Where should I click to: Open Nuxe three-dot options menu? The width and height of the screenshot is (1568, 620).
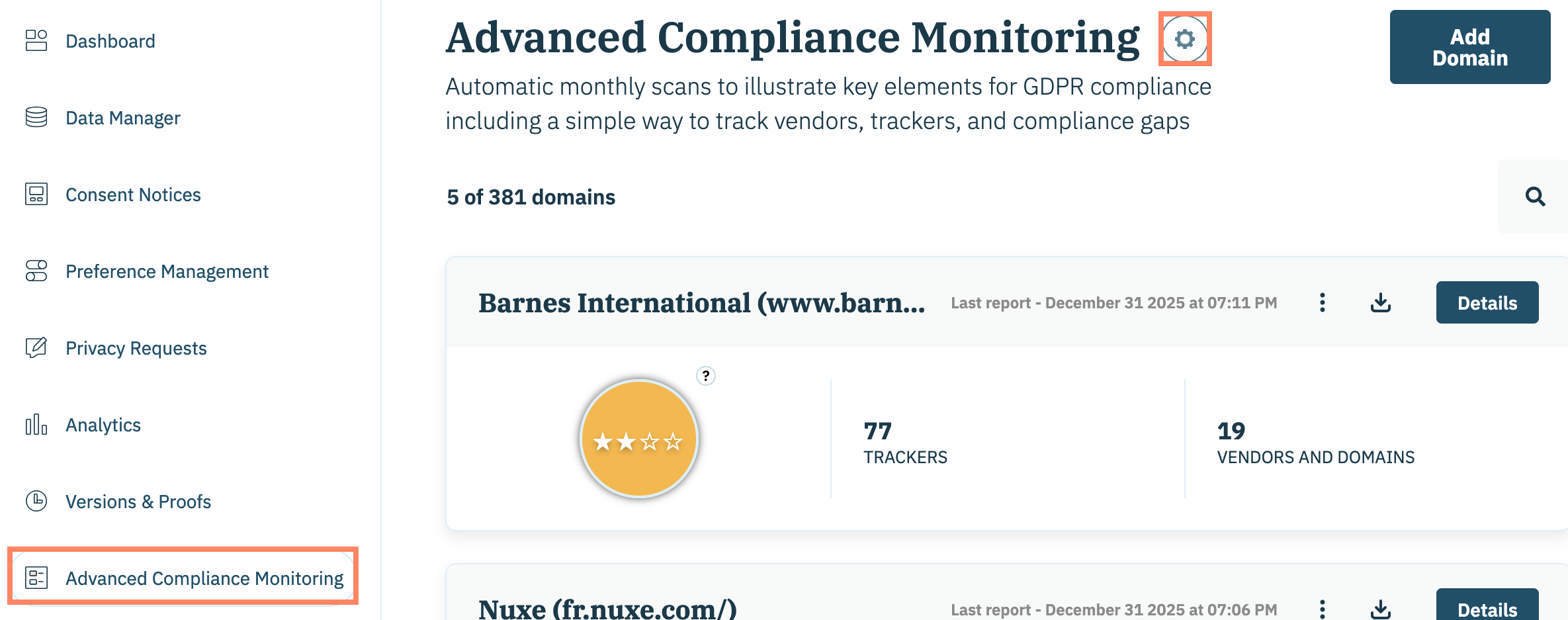(1322, 608)
